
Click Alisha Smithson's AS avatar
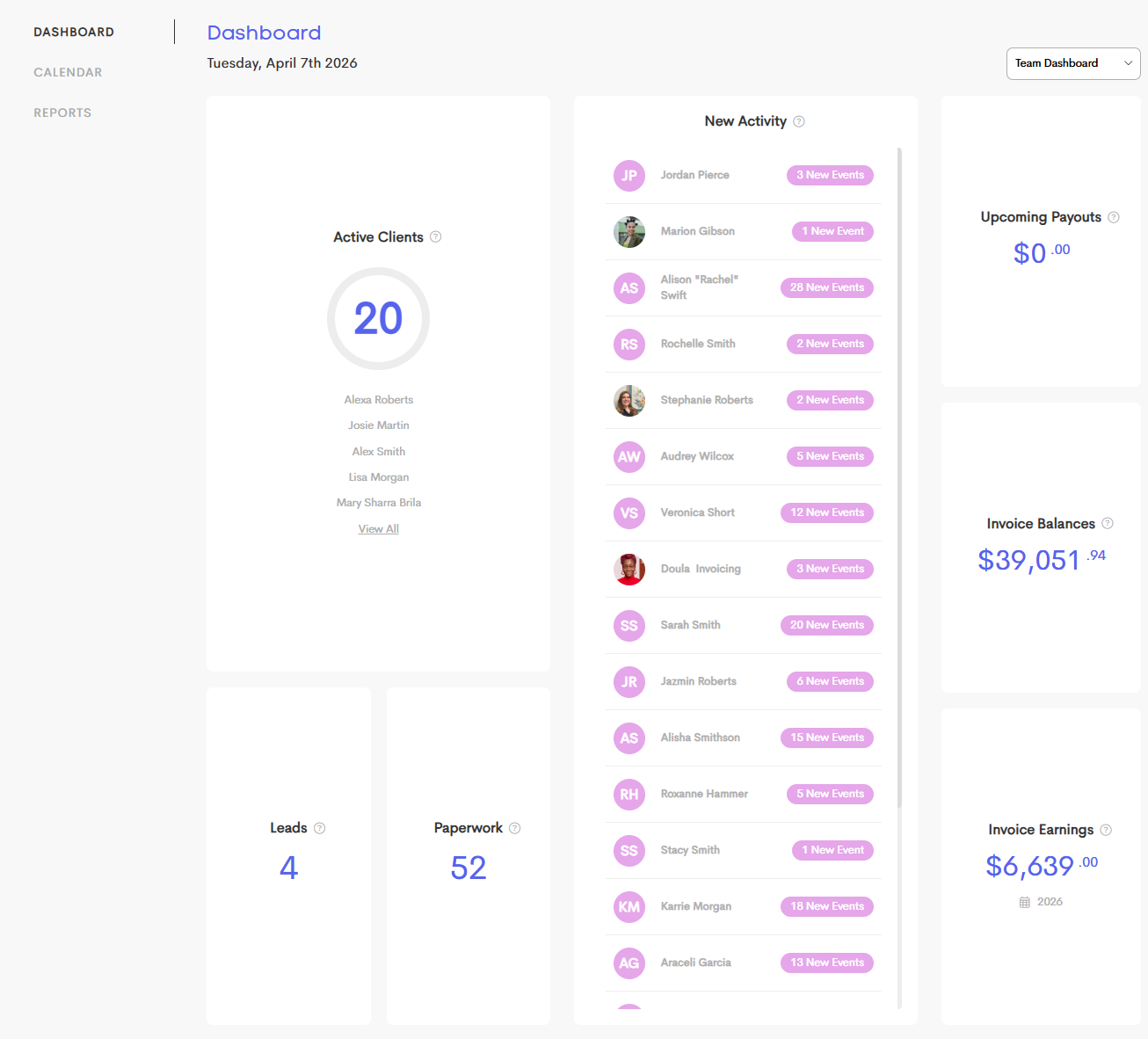[x=629, y=738]
